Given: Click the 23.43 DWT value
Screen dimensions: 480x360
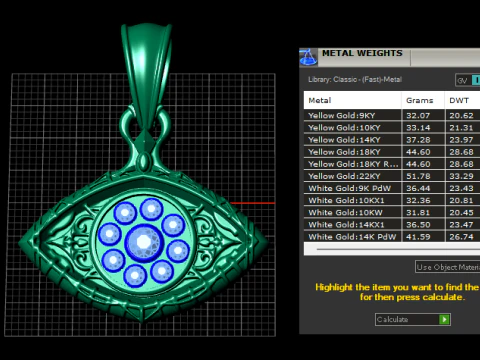Looking at the screenshot, I should (x=461, y=188).
